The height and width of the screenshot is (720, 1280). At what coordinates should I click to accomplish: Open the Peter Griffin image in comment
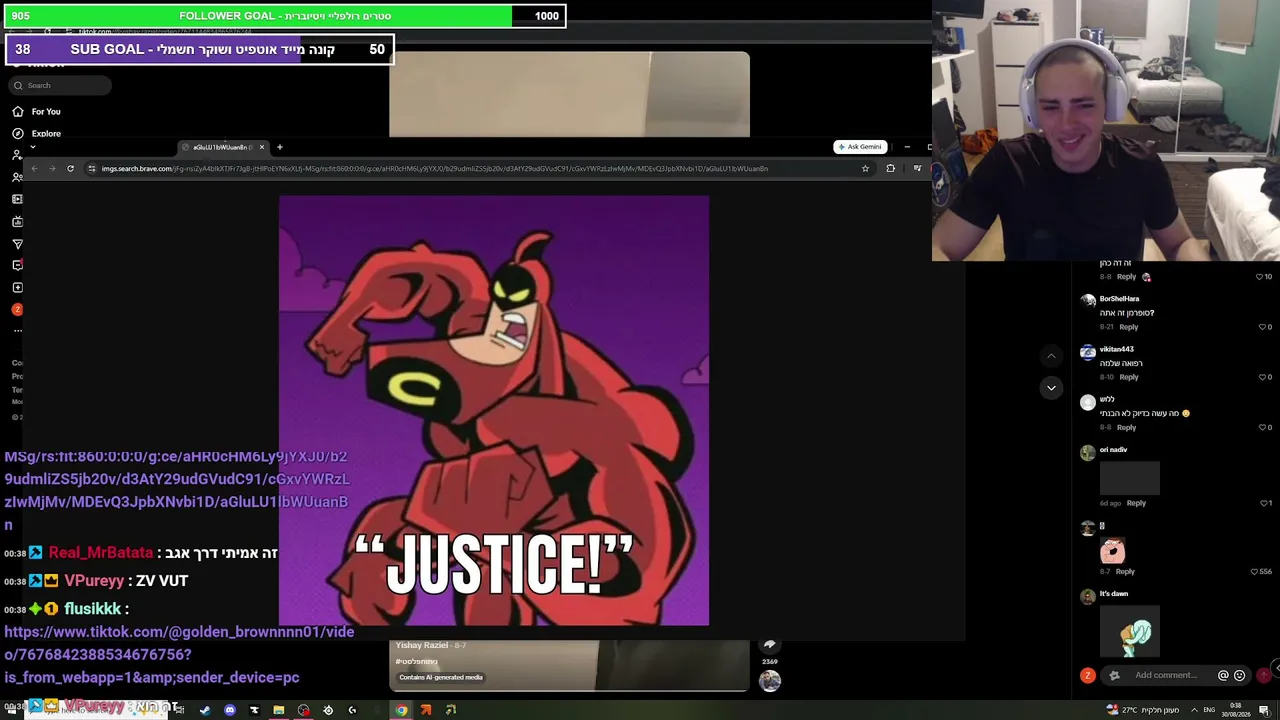pyautogui.click(x=1113, y=551)
